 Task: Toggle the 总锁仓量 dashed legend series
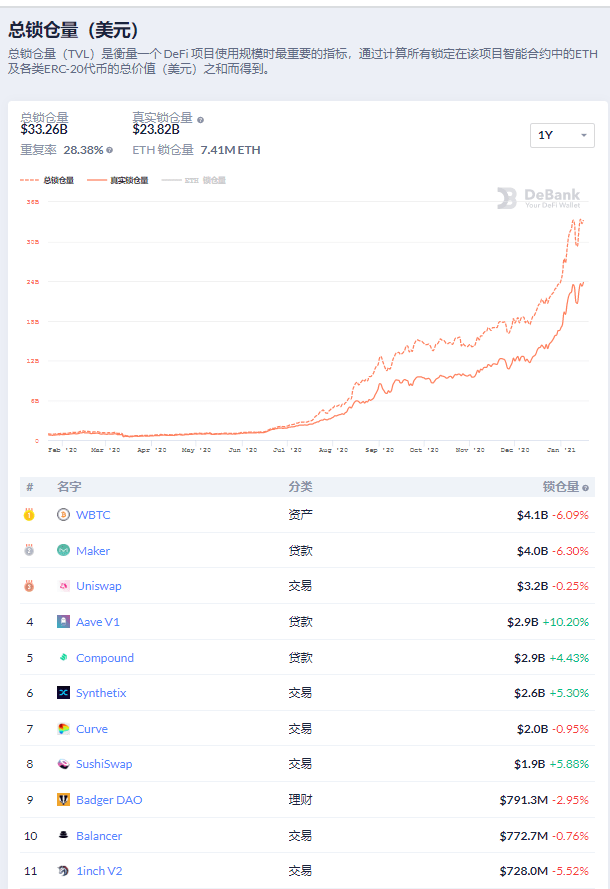(x=47, y=180)
